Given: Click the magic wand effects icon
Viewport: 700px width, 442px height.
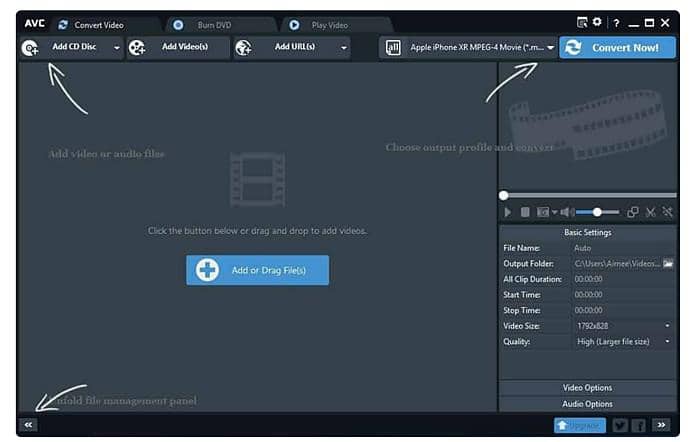Looking at the screenshot, I should tap(667, 212).
